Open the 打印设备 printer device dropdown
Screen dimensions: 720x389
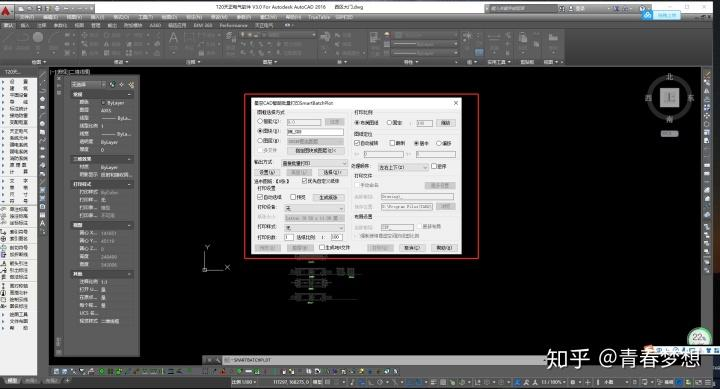[314, 208]
